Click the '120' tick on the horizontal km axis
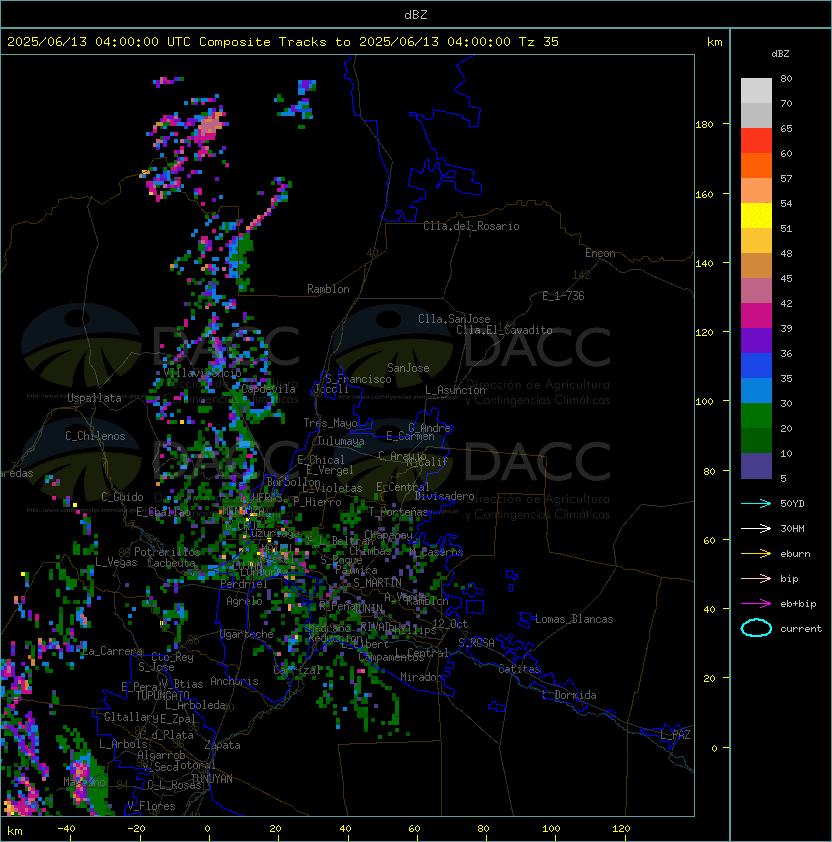Viewport: 832px width, 842px height. [x=621, y=829]
